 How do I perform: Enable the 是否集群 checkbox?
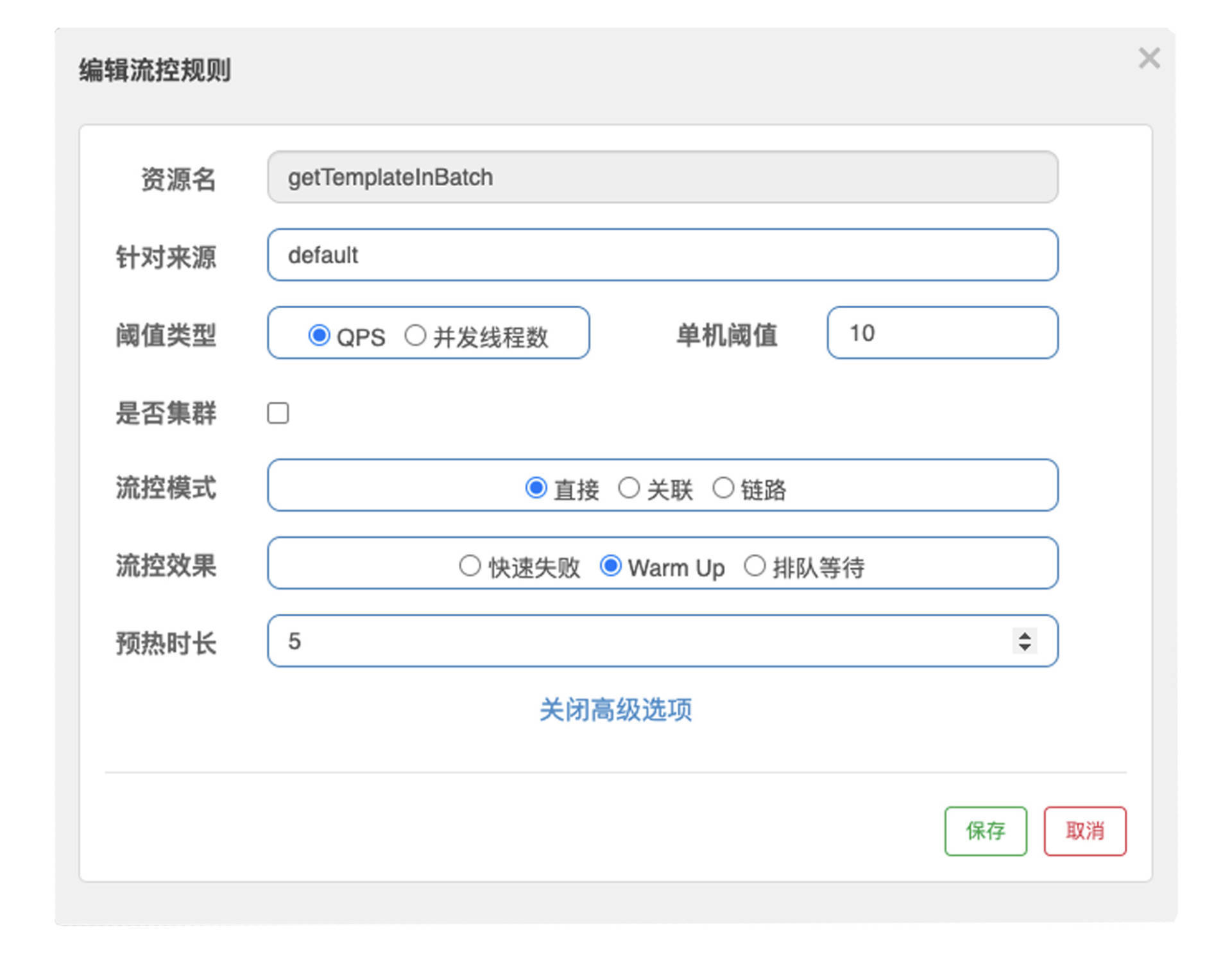(x=277, y=414)
